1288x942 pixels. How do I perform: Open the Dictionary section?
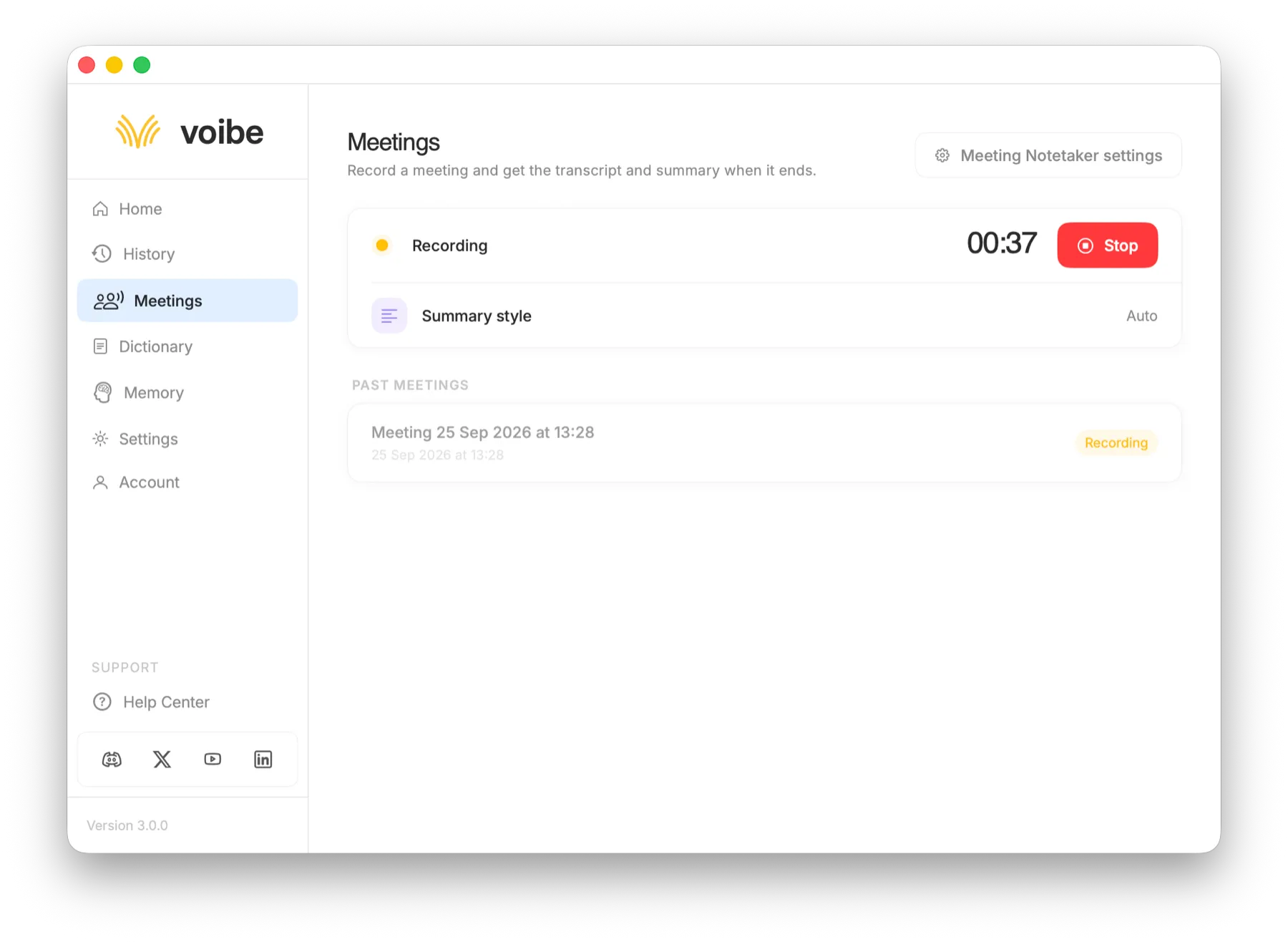(187, 346)
